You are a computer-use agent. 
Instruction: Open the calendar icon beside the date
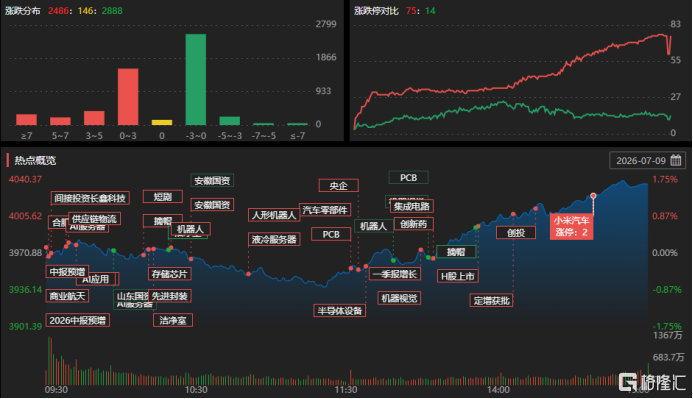click(676, 160)
